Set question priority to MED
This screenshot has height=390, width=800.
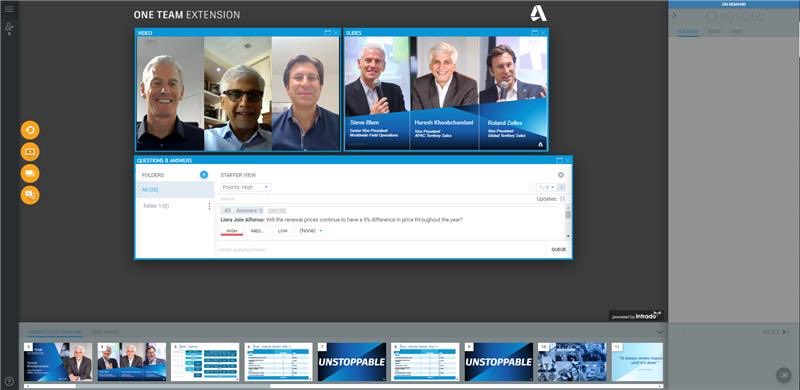coord(257,231)
